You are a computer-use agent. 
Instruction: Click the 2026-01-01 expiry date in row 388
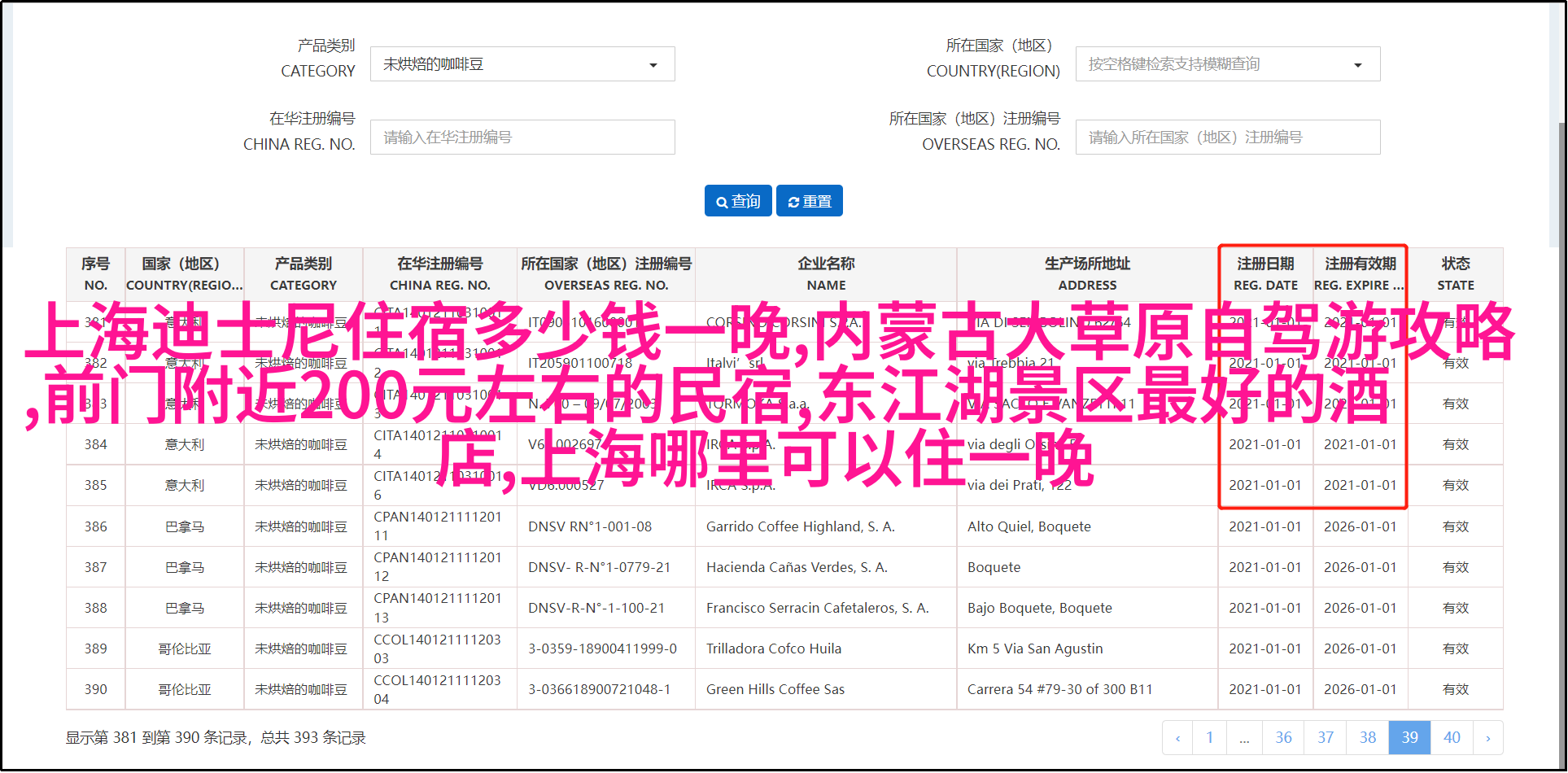[1360, 608]
